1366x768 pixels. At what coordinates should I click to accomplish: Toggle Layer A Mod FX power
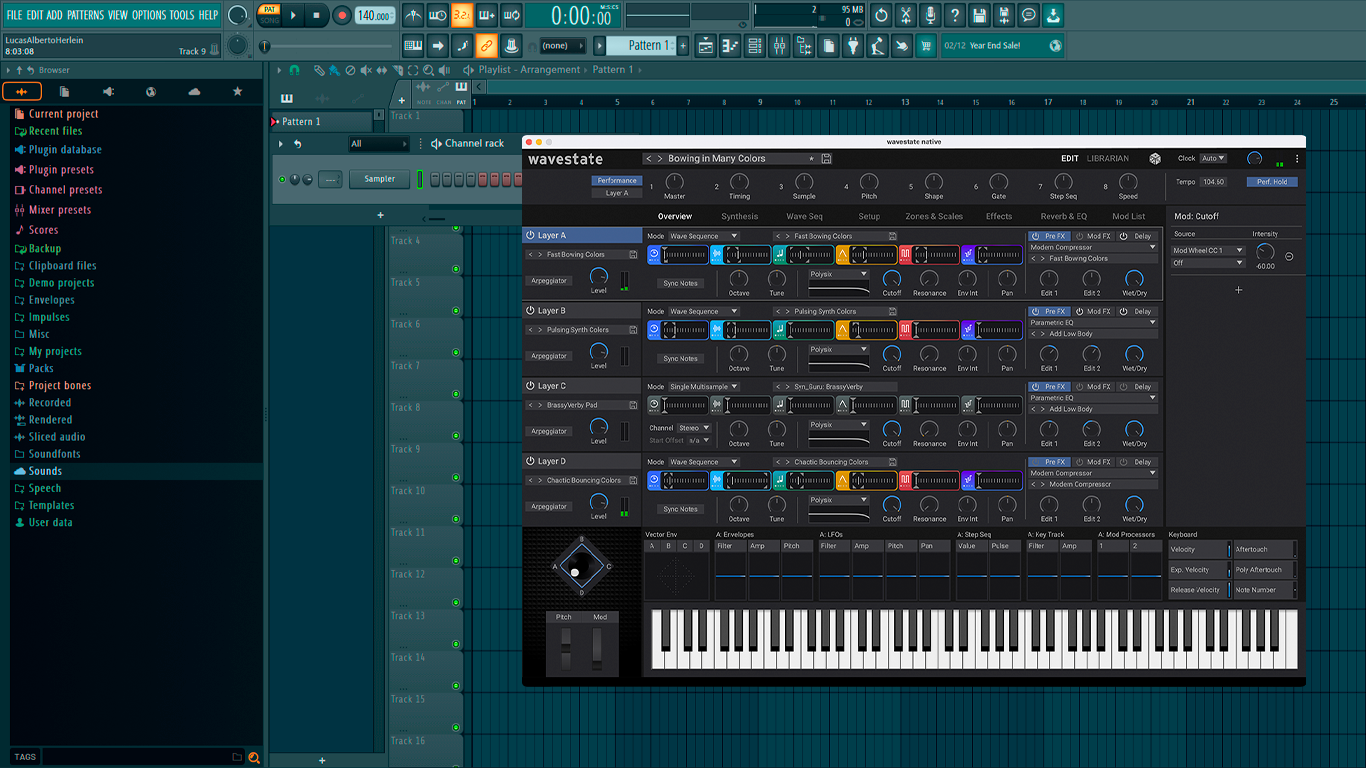tap(1080, 236)
